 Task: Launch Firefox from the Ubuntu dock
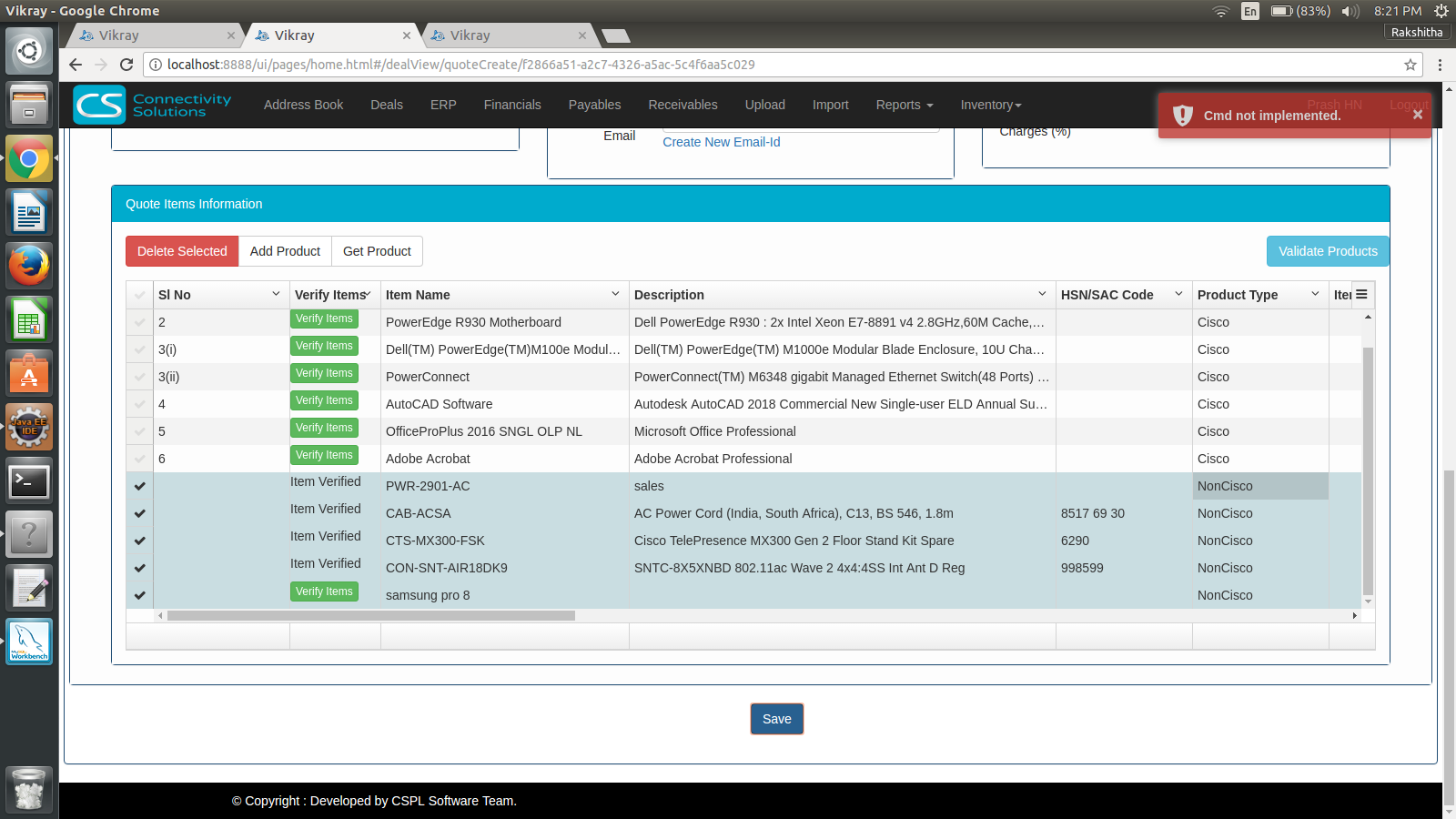29,267
